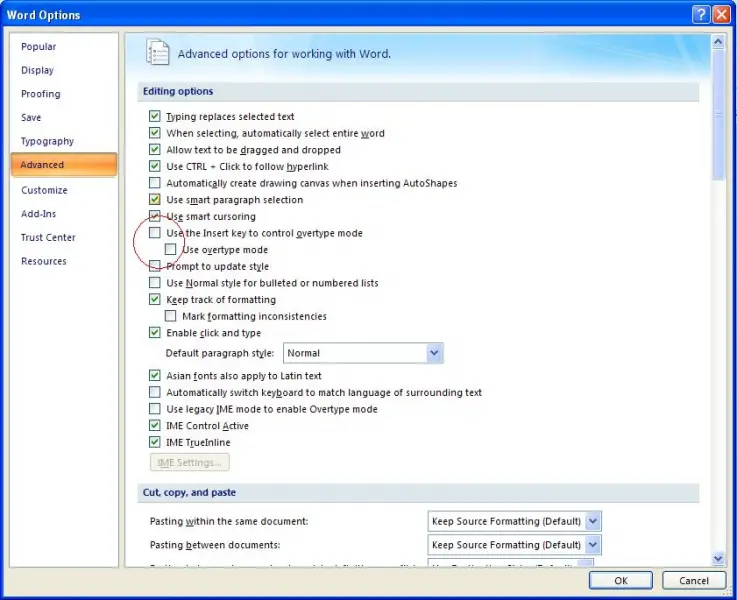
Task: Toggle Keep track of formatting
Action: pos(155,299)
